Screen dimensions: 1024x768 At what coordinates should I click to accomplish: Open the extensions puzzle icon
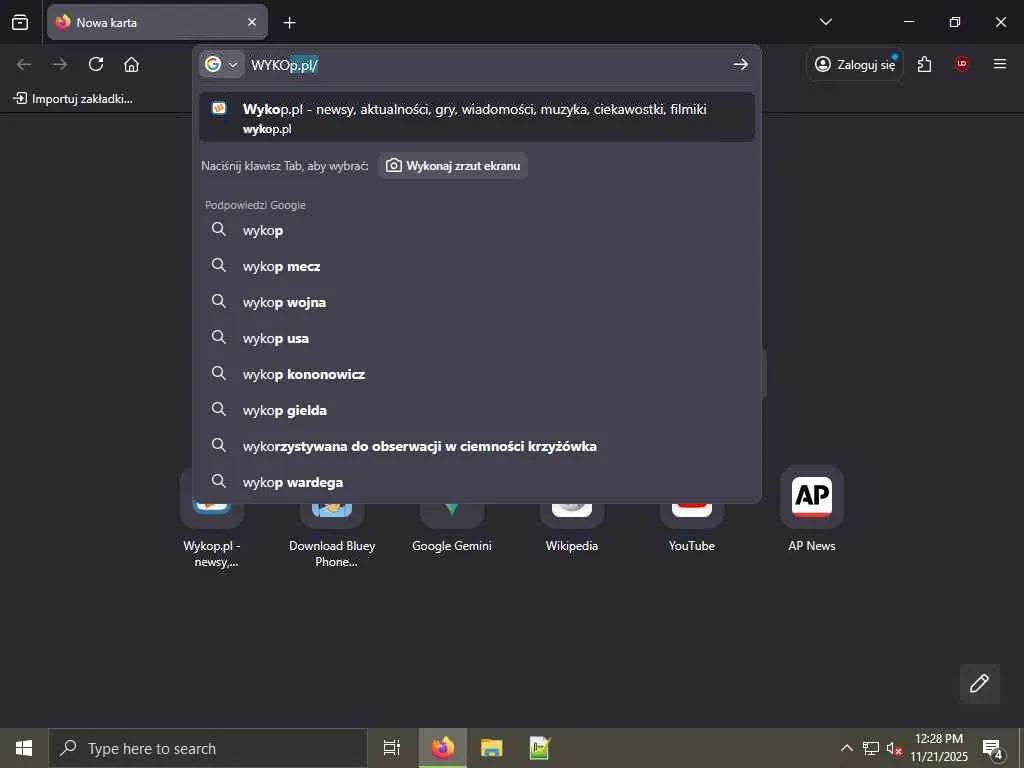pos(924,64)
